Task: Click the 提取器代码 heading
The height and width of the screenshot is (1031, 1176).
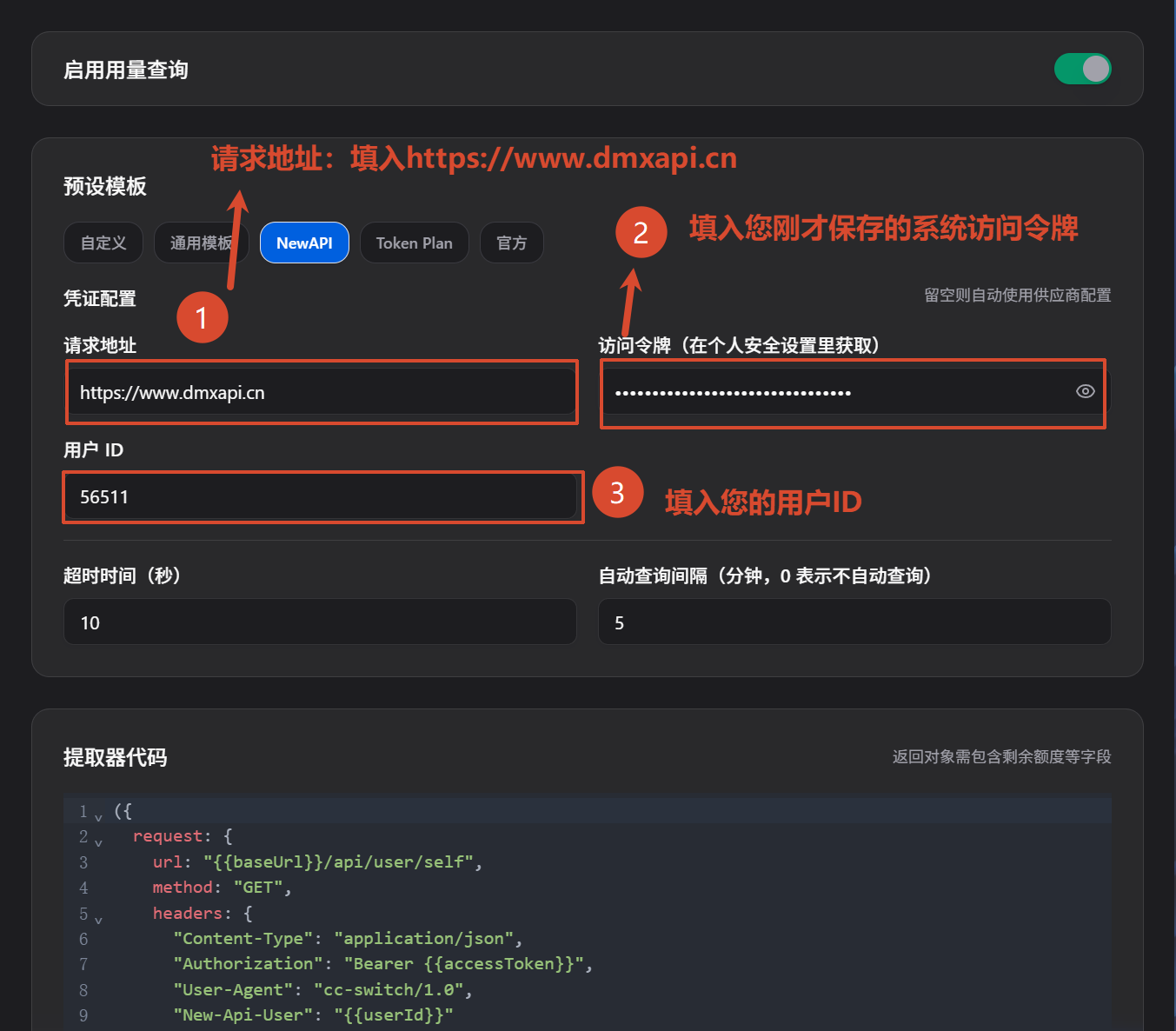Action: pos(115,757)
